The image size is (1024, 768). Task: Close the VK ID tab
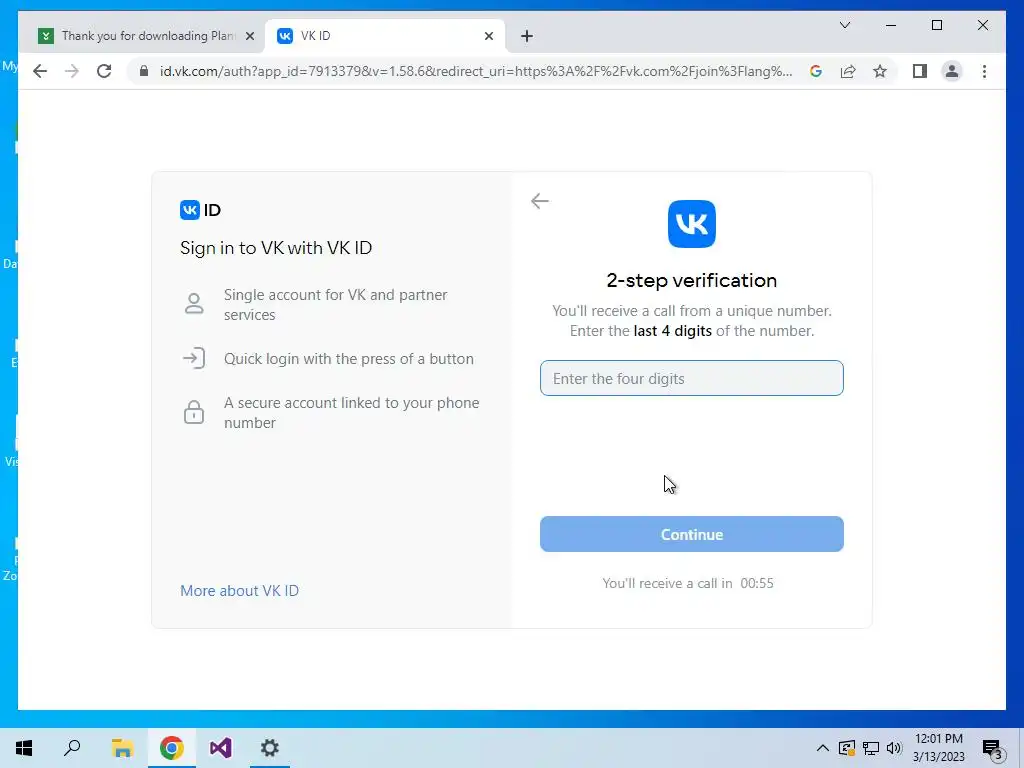488,36
